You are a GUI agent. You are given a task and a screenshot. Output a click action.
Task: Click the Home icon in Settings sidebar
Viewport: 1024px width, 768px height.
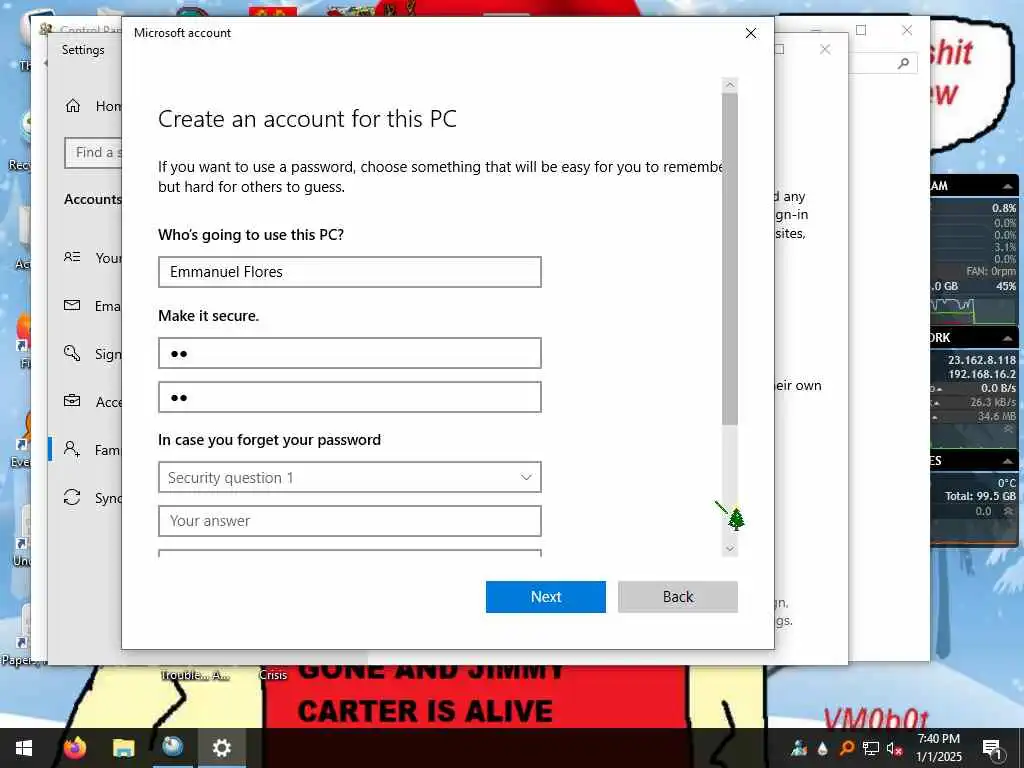(73, 106)
